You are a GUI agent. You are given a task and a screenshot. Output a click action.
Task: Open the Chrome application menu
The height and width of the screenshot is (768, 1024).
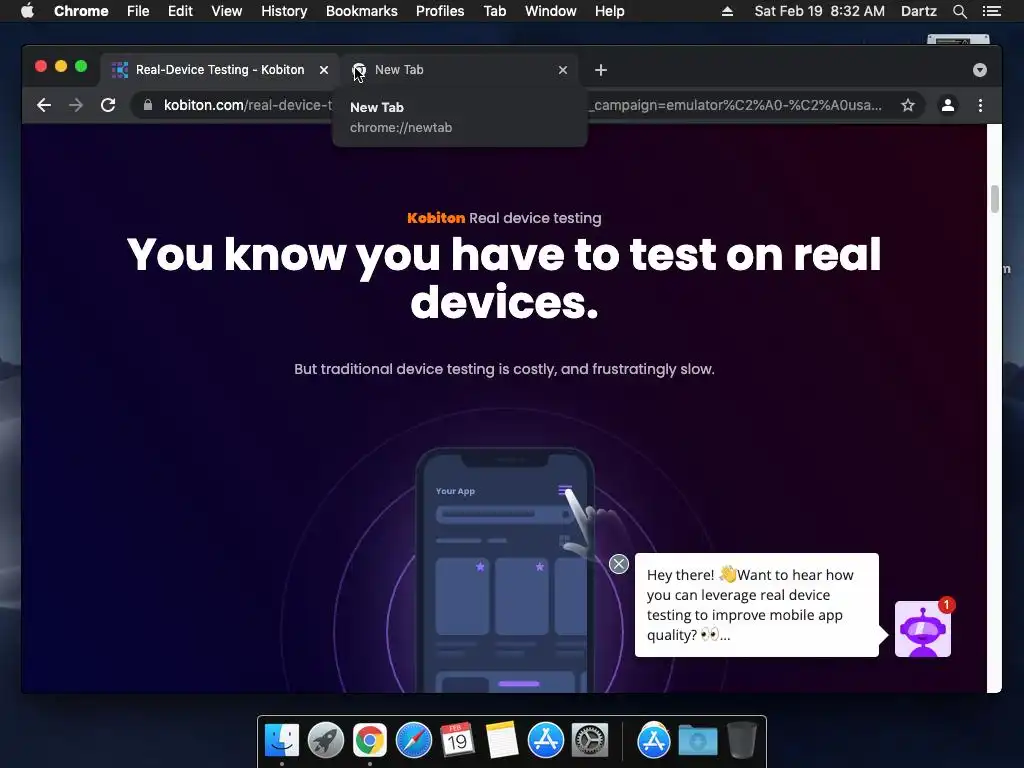81,11
